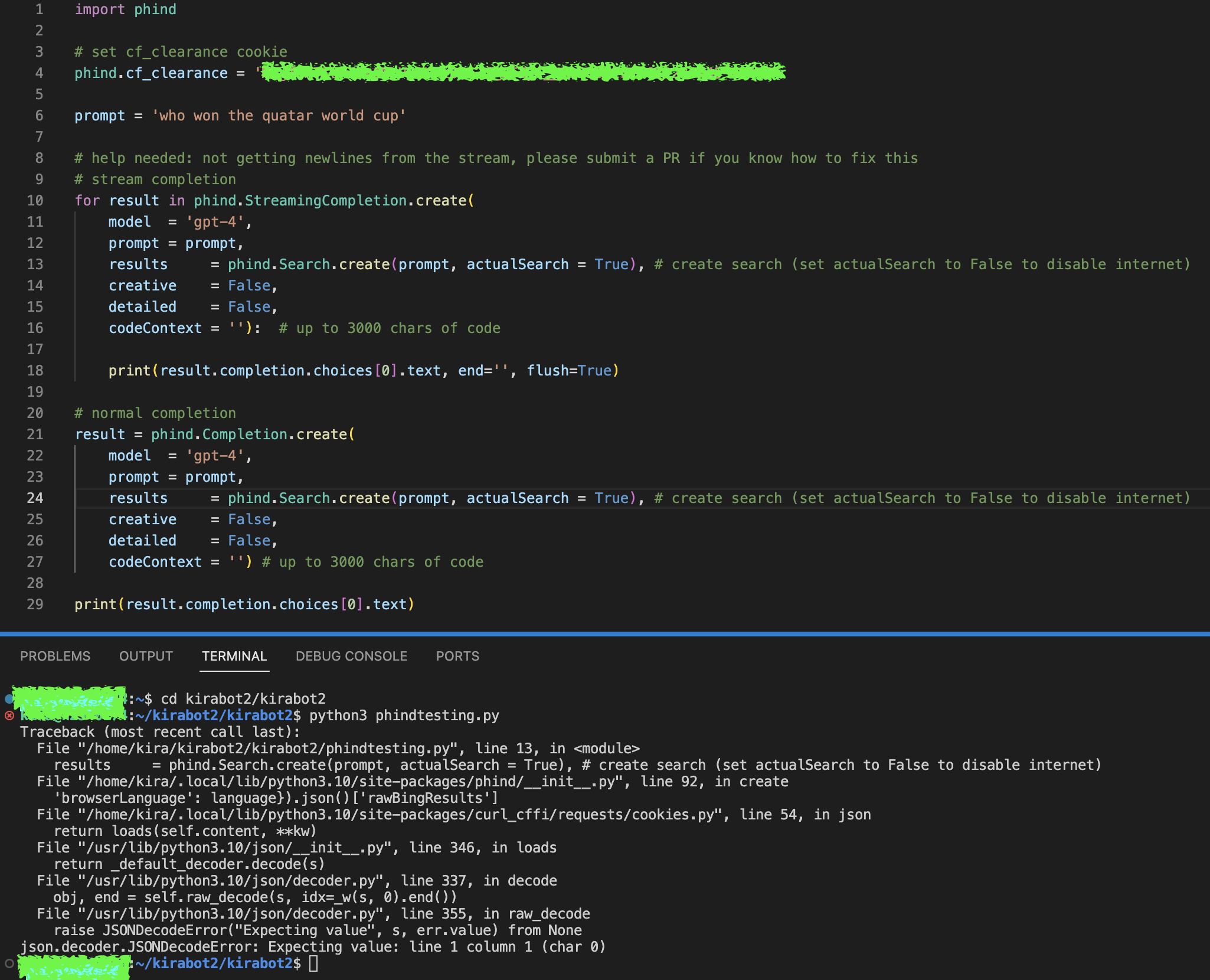Click the JSONDecodeError message line in the terminal
The image size is (1210, 980).
tap(313, 946)
